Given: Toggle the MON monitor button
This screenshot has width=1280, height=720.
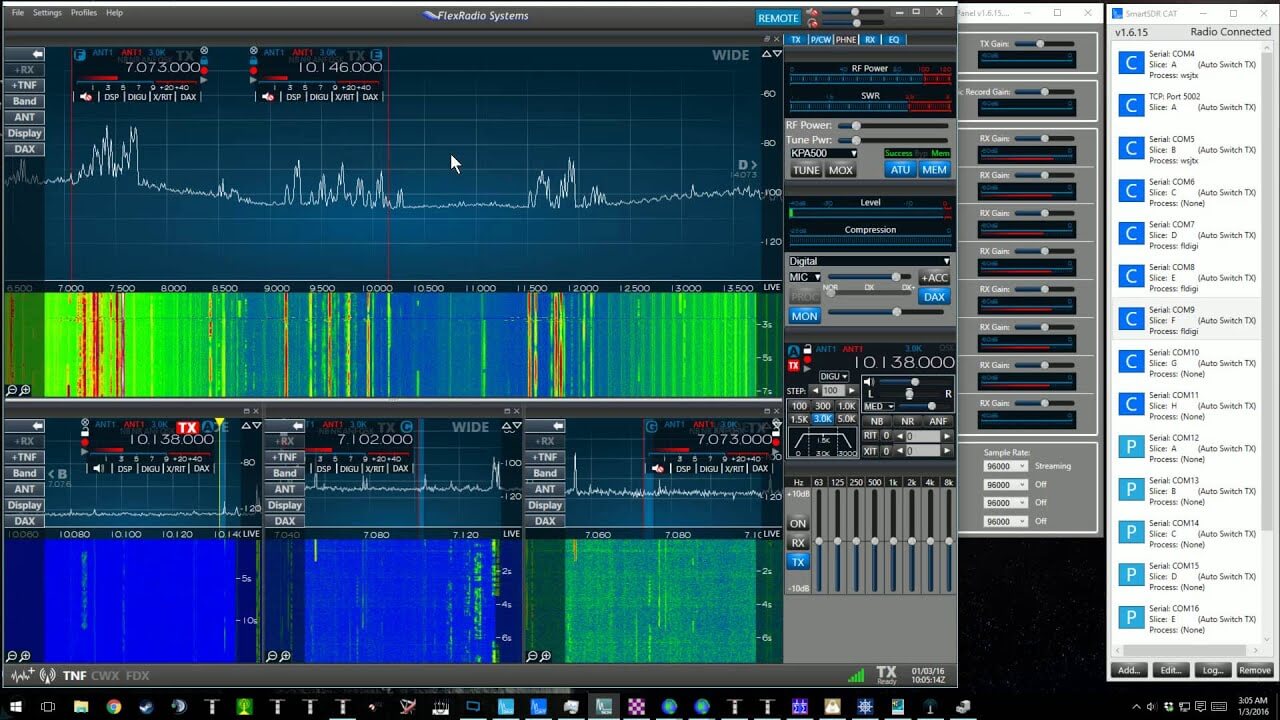Looking at the screenshot, I should point(804,315).
